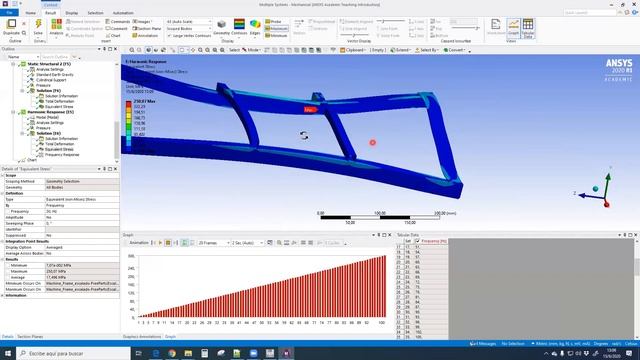Click the Frequency value field in Details
Image resolution: width=640 pixels, height=360 pixels.
[82, 211]
